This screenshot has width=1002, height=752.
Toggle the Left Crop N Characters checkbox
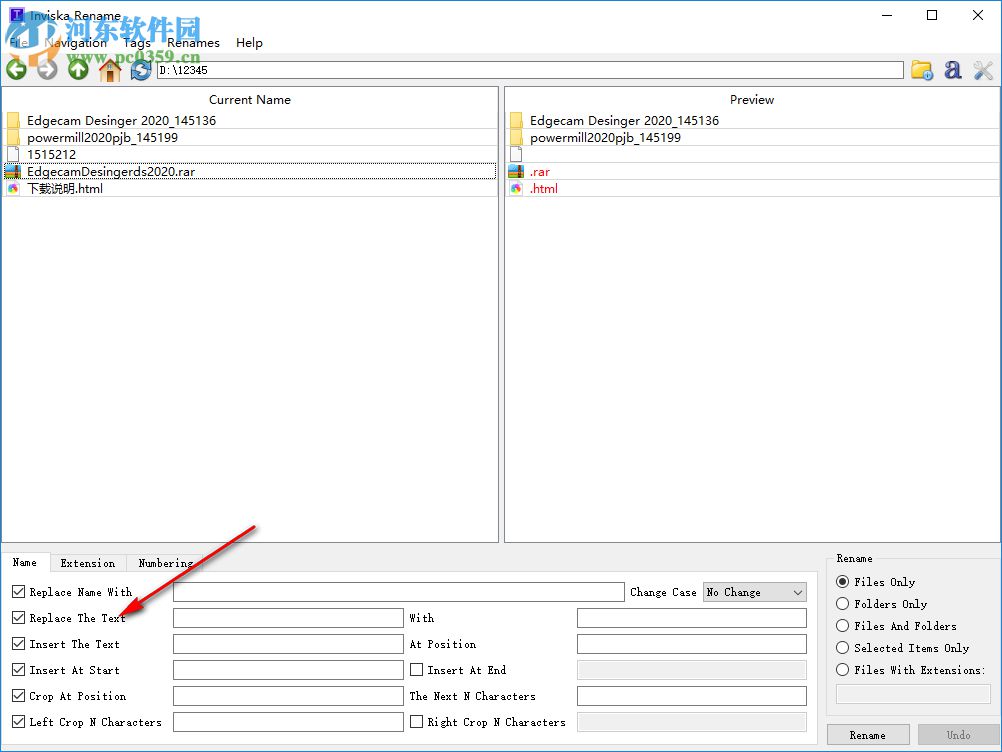19,722
